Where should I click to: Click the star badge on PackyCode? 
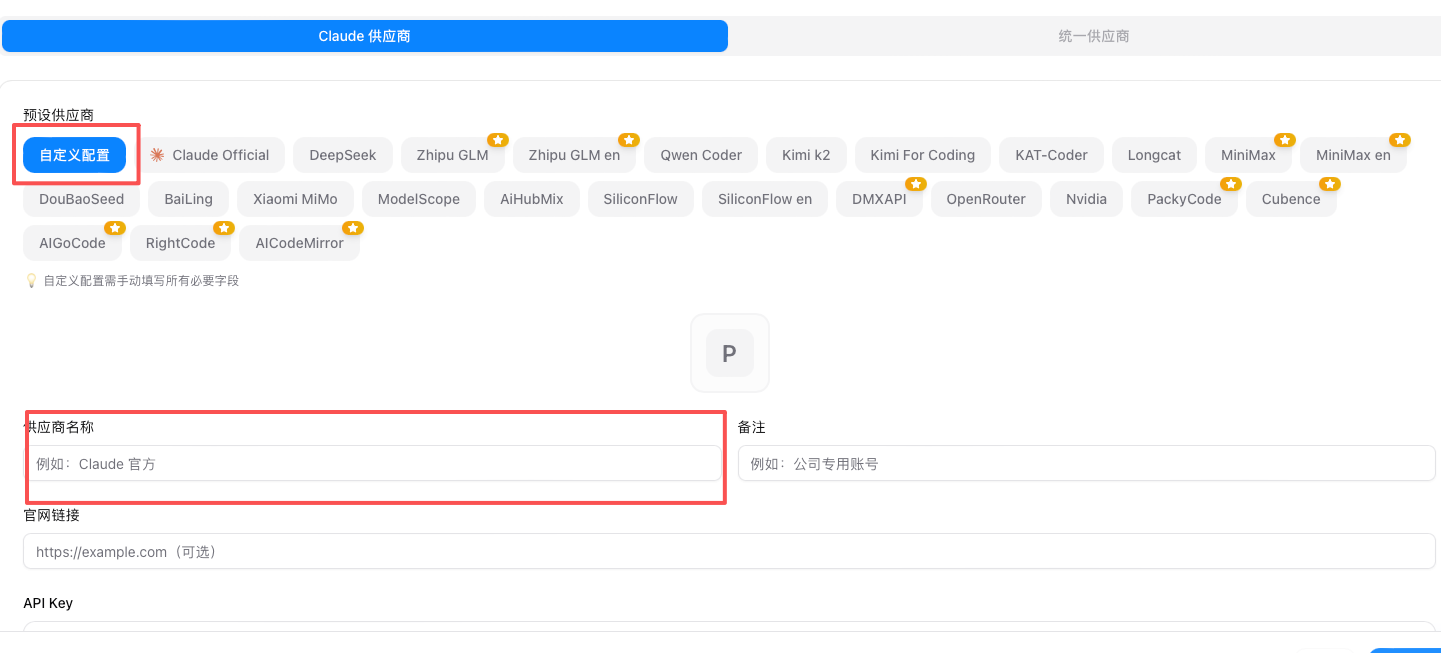click(x=1231, y=184)
